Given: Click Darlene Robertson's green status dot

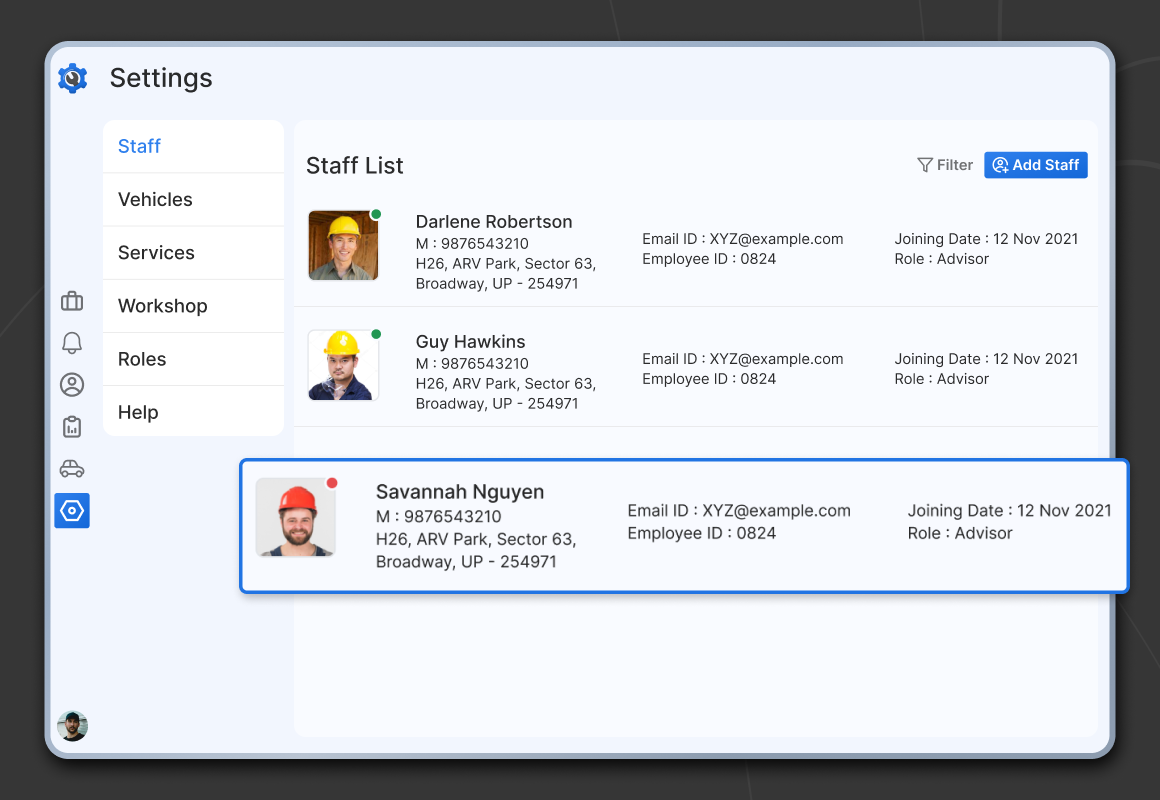Looking at the screenshot, I should click(x=376, y=215).
